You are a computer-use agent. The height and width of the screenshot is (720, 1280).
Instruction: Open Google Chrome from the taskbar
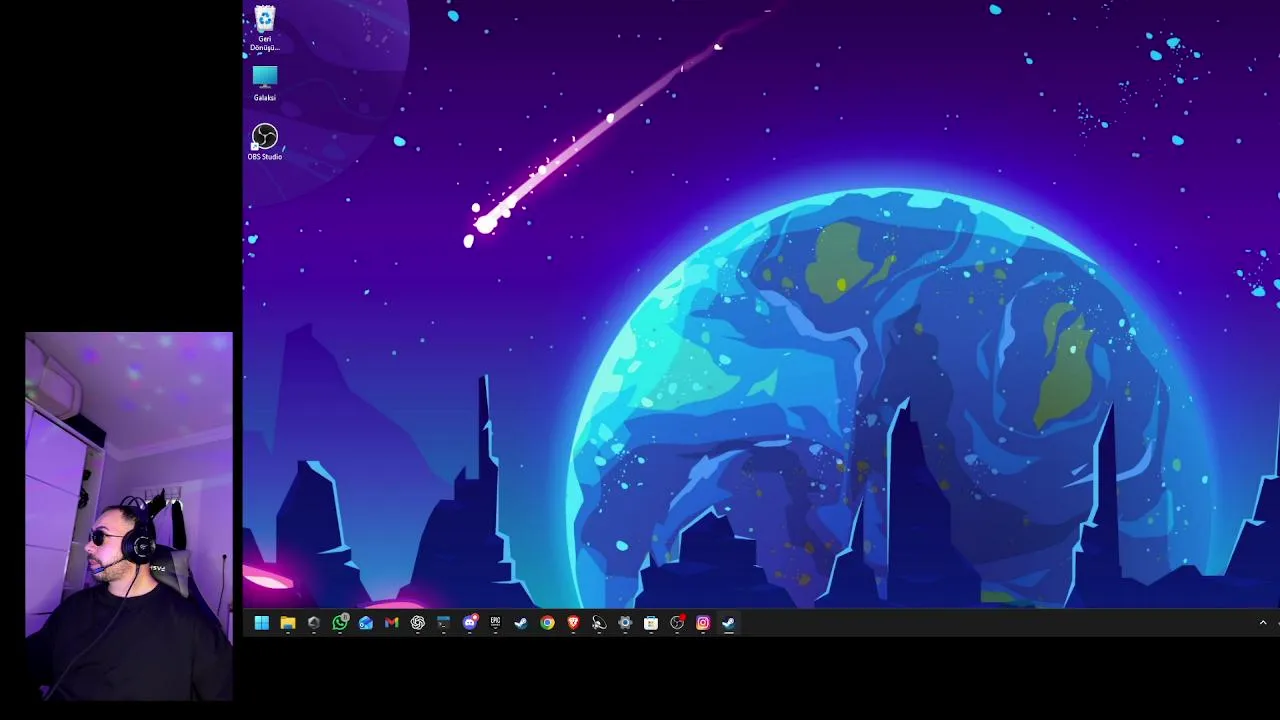pos(547,623)
